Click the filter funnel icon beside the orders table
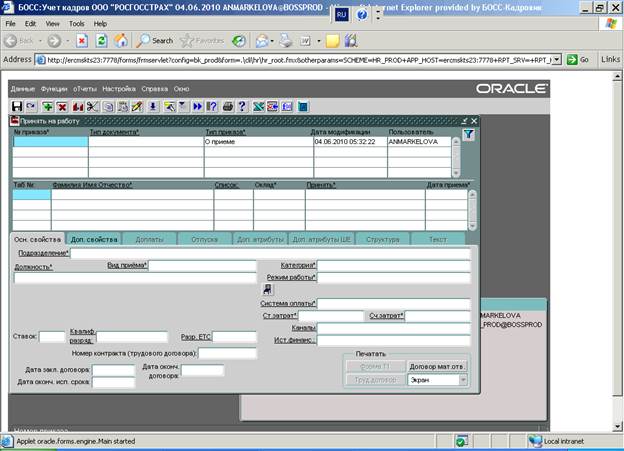Viewport: 624px width, 451px height. (x=469, y=133)
